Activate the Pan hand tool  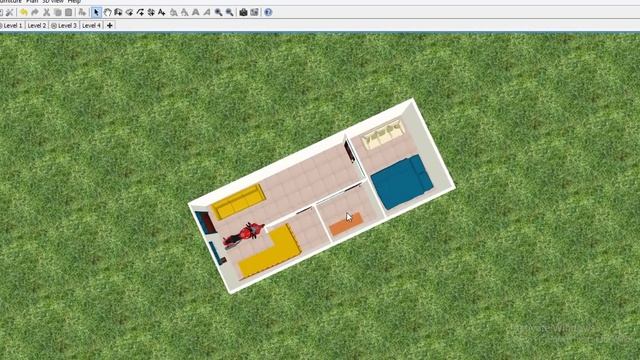click(x=107, y=12)
